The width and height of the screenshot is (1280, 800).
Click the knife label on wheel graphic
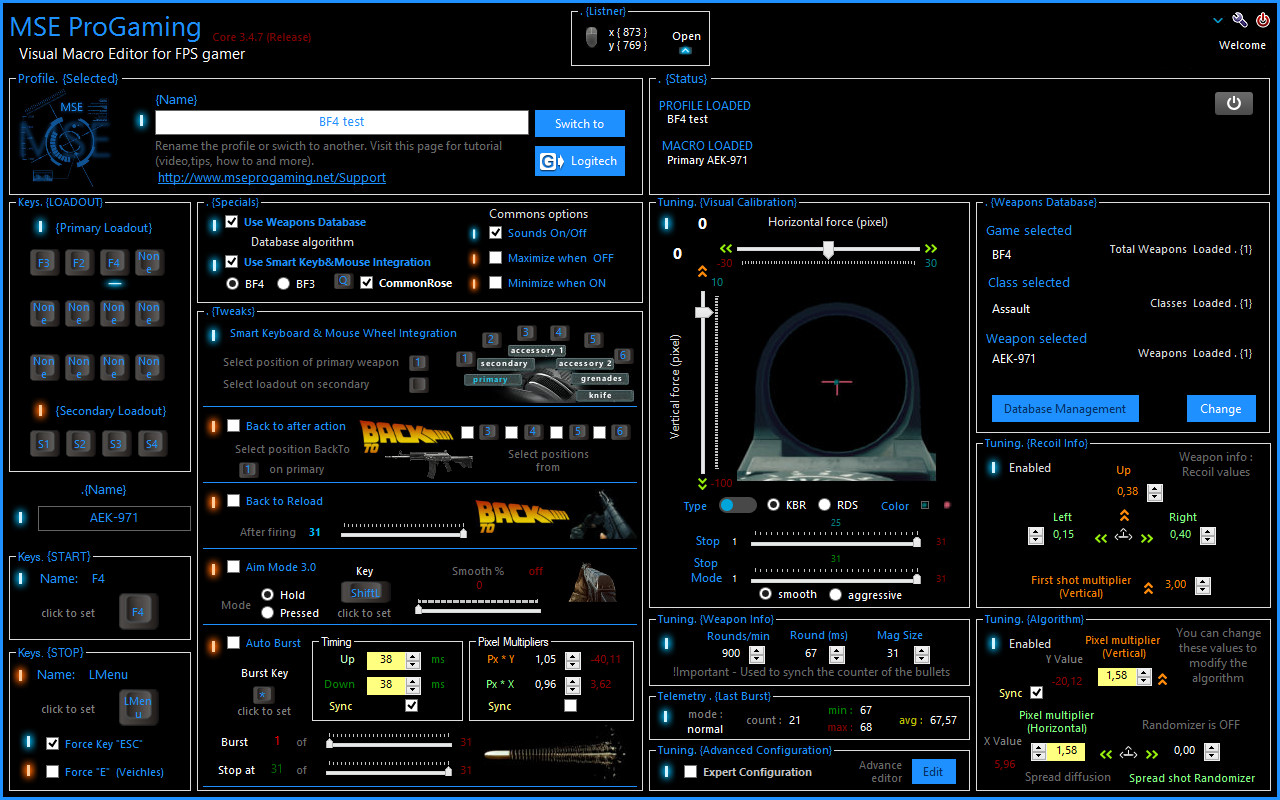[x=603, y=395]
